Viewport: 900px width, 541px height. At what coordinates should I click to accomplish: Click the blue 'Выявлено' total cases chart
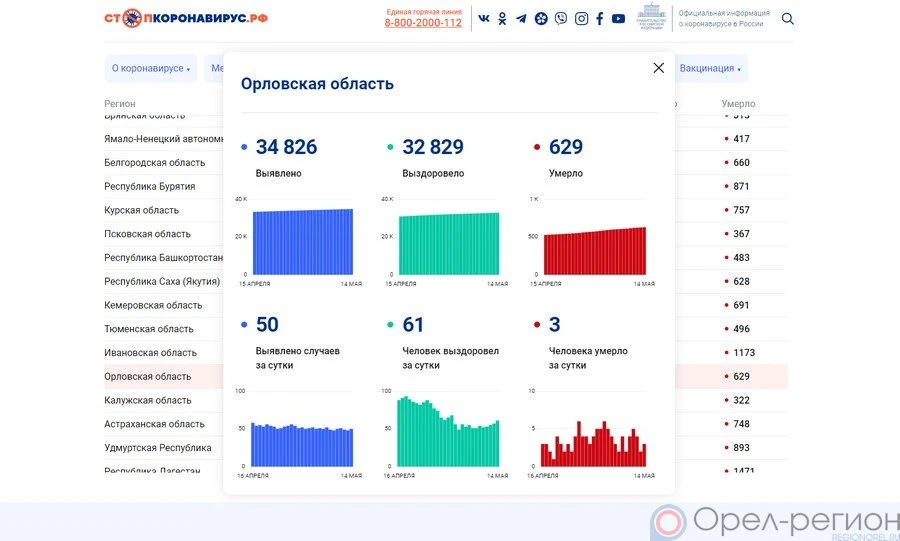(x=302, y=241)
